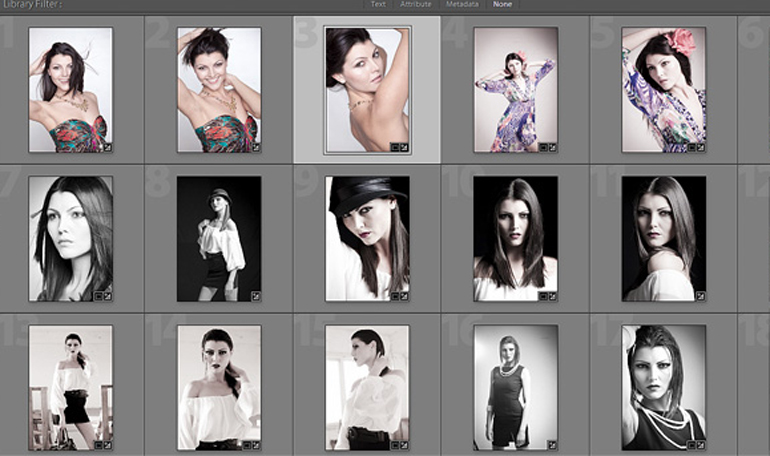The image size is (770, 456).
Task: Click the develop adjustments badge on photo 14
Action: pyautogui.click(x=255, y=444)
